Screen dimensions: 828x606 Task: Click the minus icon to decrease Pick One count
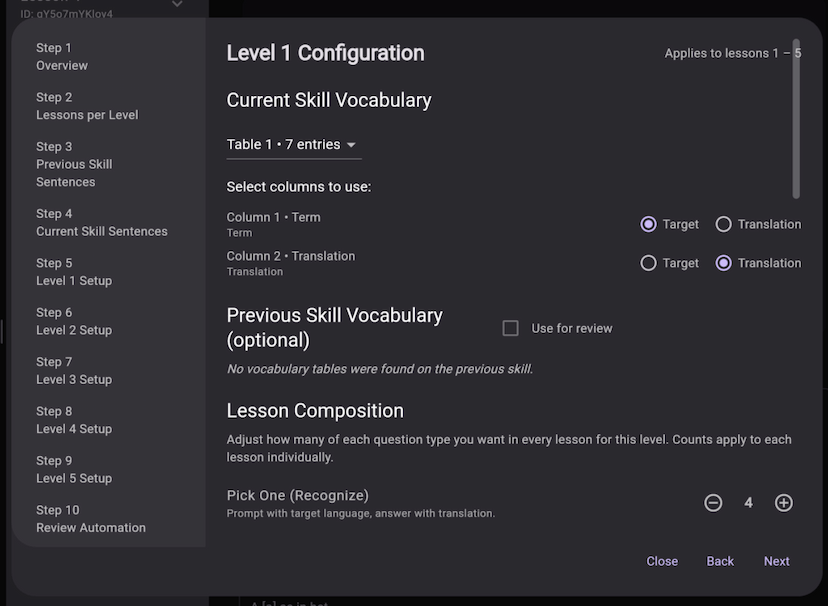click(x=713, y=502)
